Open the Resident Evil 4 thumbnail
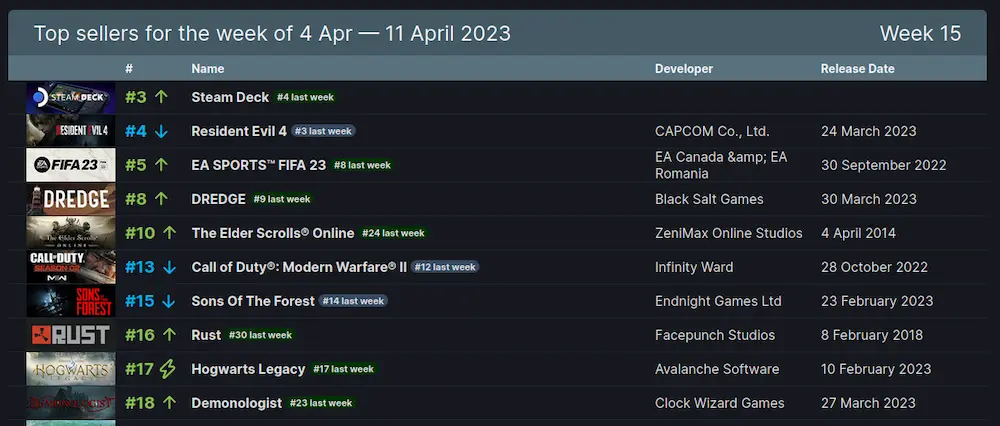This screenshot has height=426, width=1000. pyautogui.click(x=71, y=131)
